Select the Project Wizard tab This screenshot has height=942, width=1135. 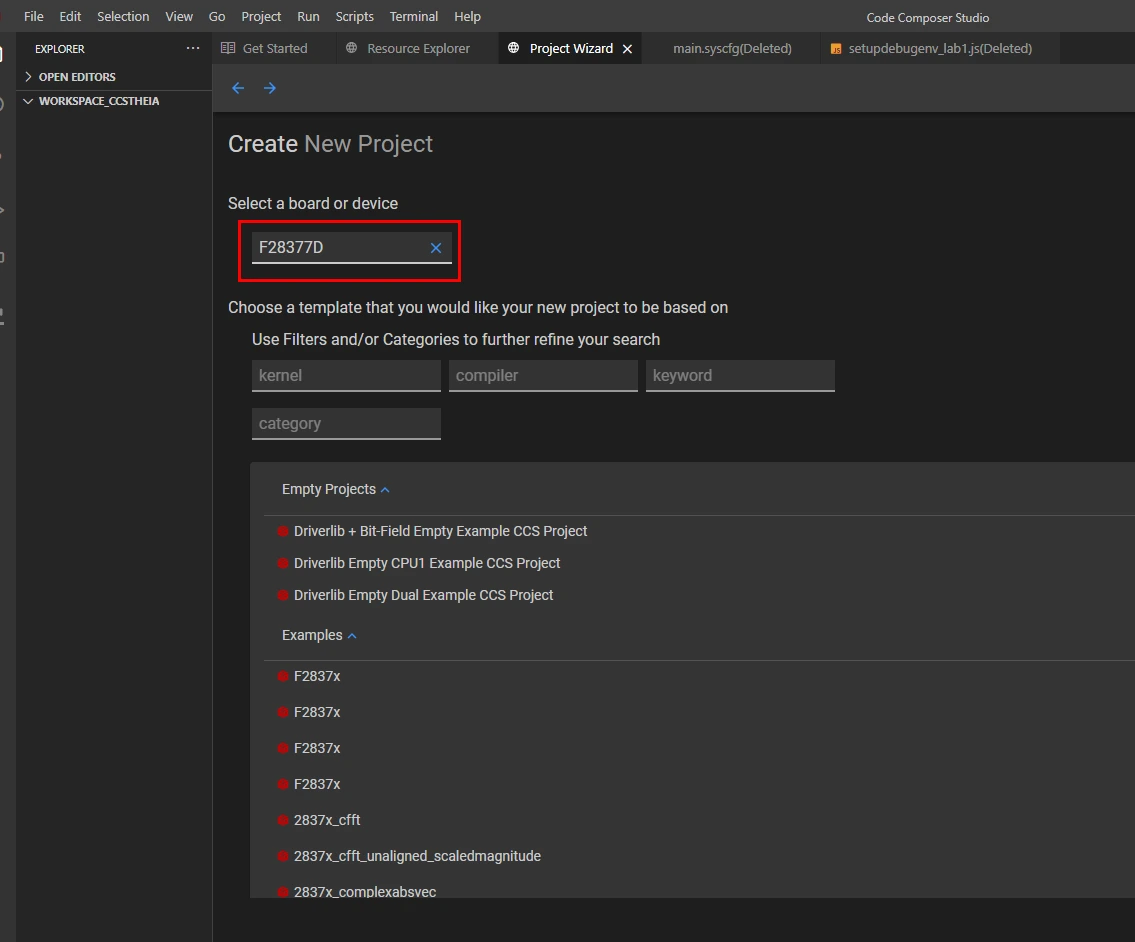[x=570, y=49]
